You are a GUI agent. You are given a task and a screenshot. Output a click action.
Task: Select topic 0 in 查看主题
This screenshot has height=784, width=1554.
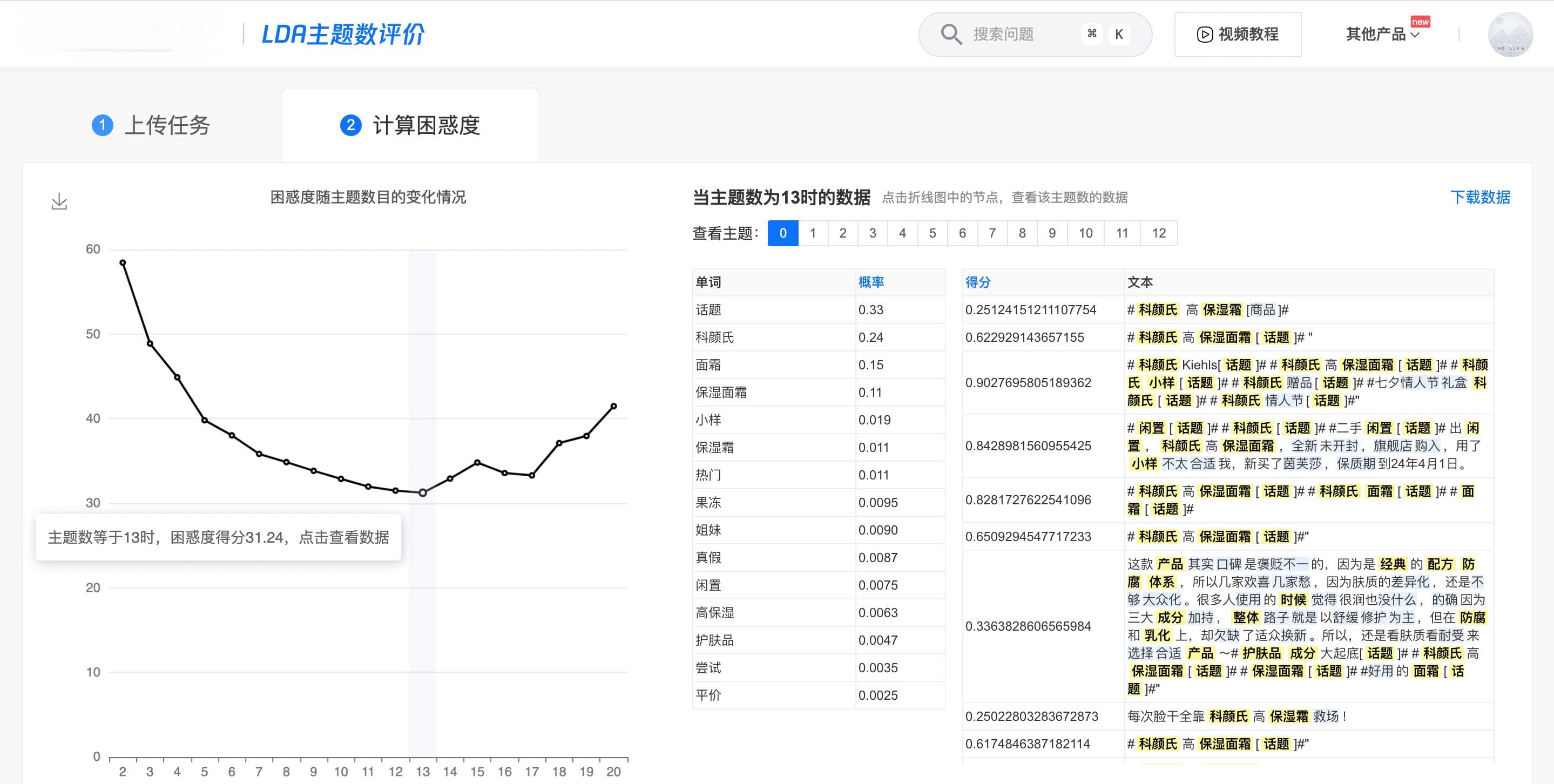click(x=783, y=233)
